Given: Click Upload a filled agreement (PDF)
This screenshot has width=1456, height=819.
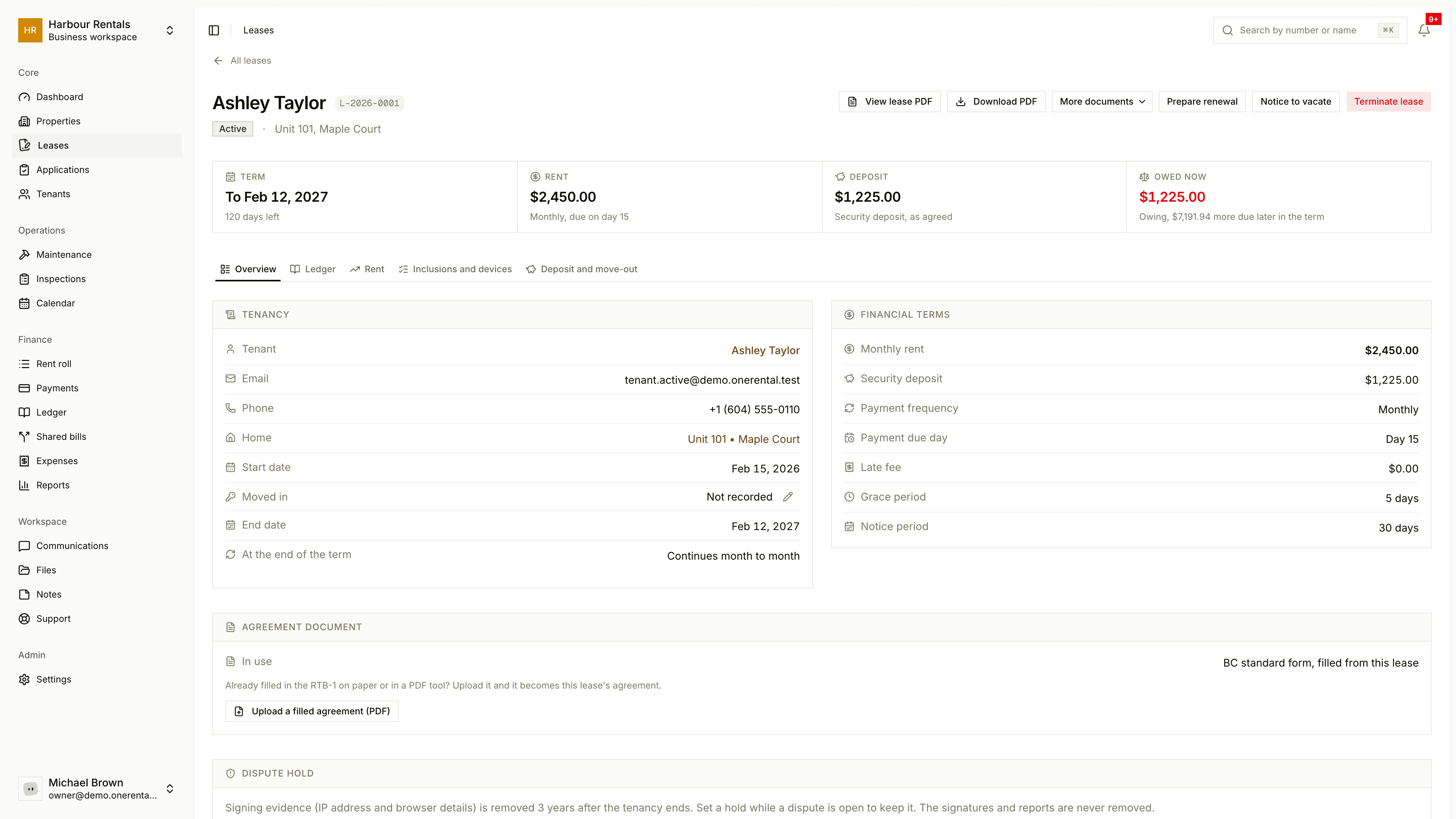Looking at the screenshot, I should pyautogui.click(x=312, y=712).
